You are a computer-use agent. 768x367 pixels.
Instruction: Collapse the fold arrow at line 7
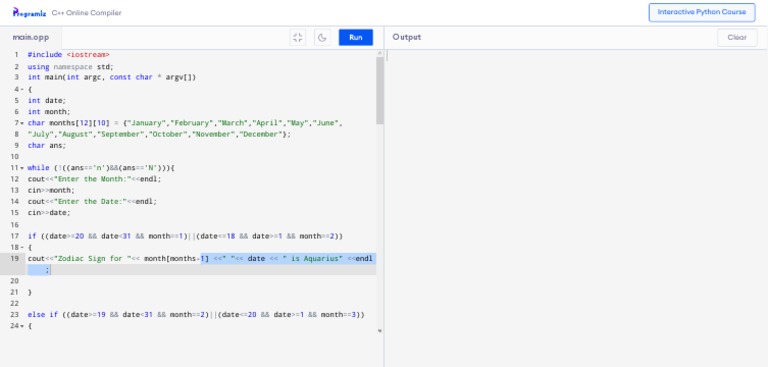22,123
